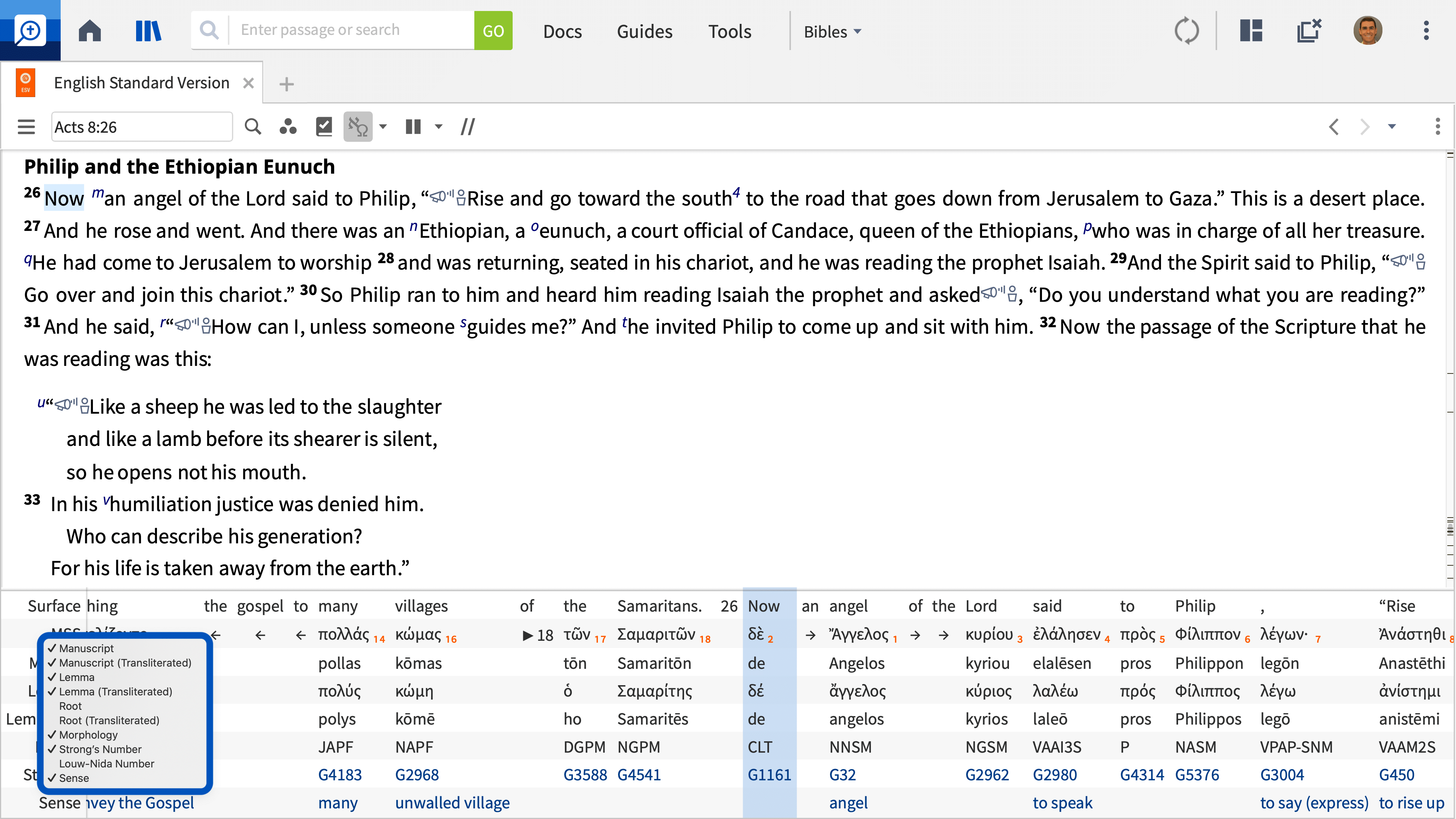Expand multi-column view dropdown arrow
1456x819 pixels.
439,127
